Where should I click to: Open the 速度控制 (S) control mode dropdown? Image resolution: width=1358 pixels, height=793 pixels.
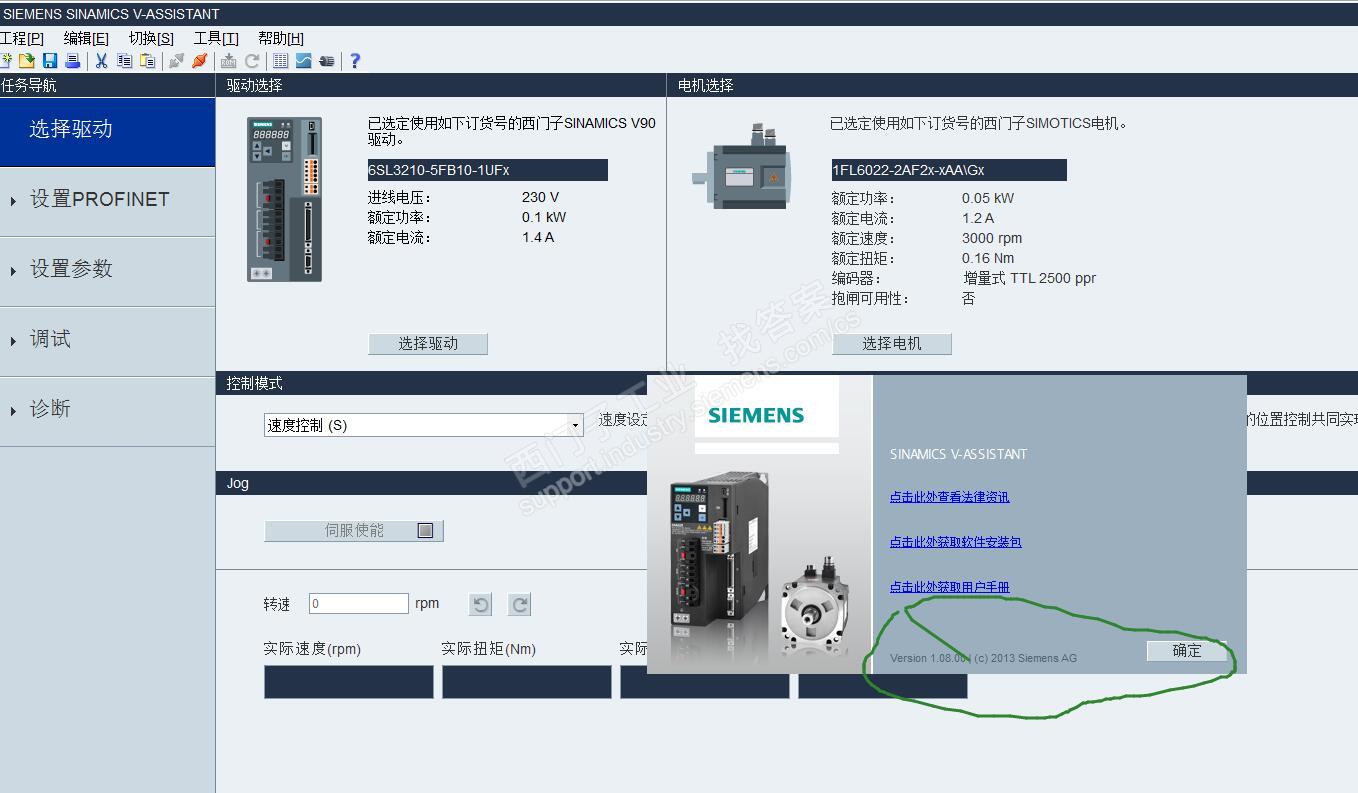[423, 425]
